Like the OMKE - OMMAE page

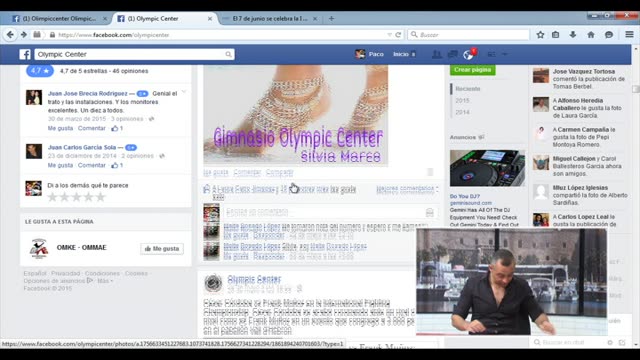pyautogui.click(x=162, y=249)
